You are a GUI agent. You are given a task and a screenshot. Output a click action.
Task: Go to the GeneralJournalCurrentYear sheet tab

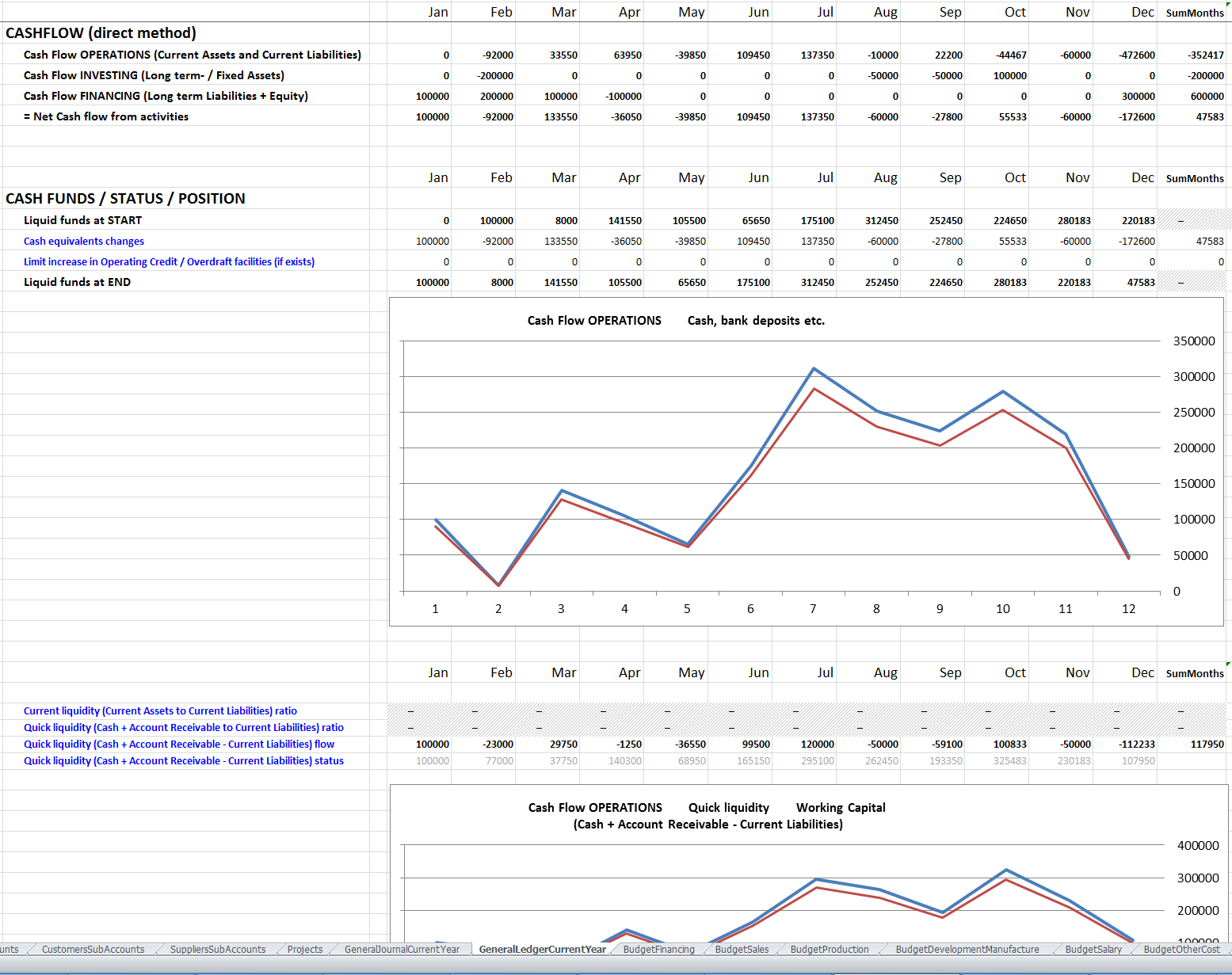402,949
